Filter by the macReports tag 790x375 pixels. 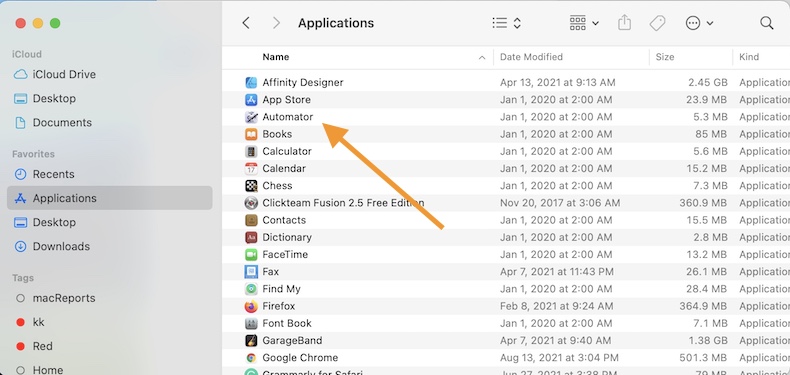click(x=109, y=298)
